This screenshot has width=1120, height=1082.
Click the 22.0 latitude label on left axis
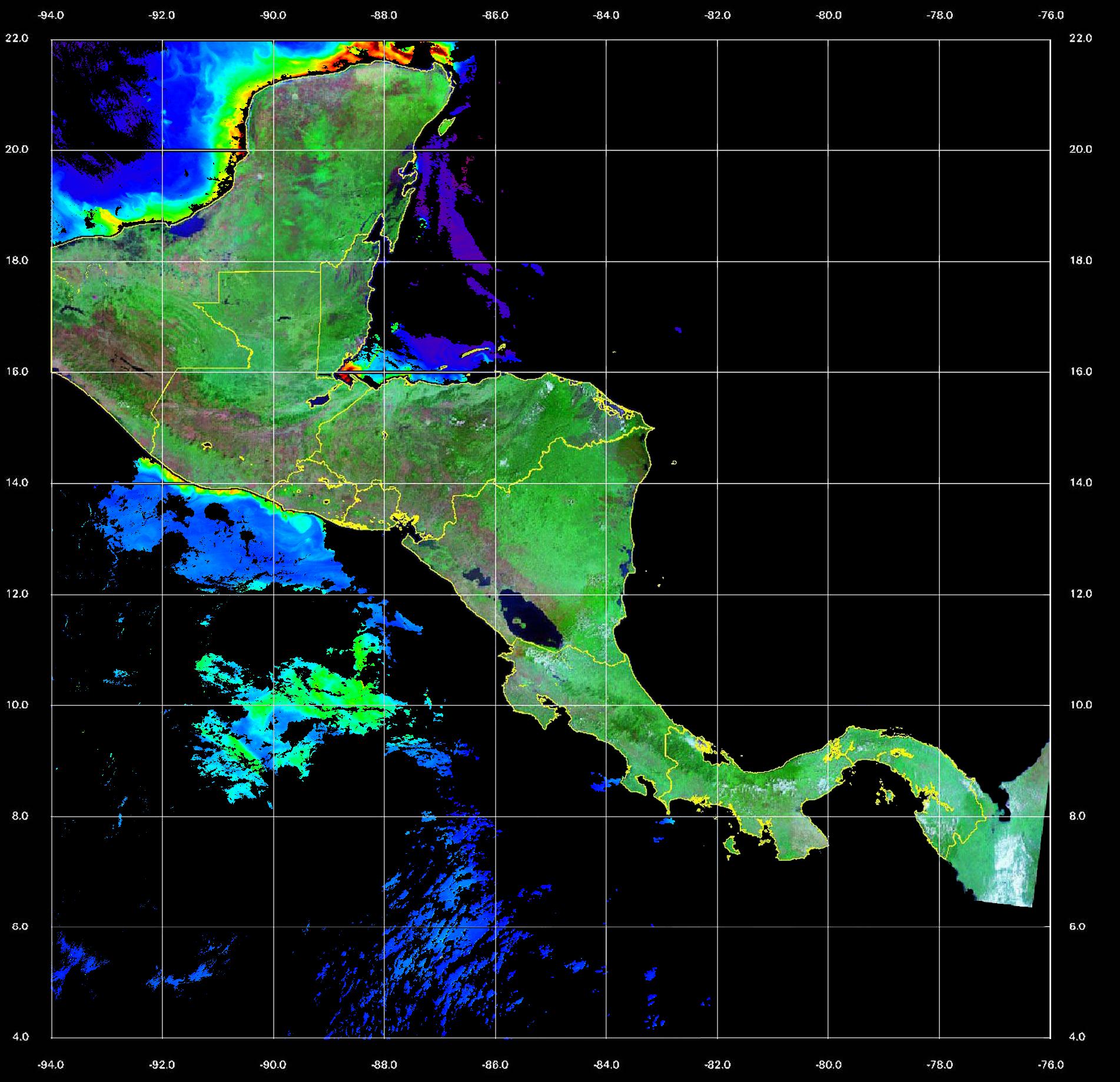point(16,38)
